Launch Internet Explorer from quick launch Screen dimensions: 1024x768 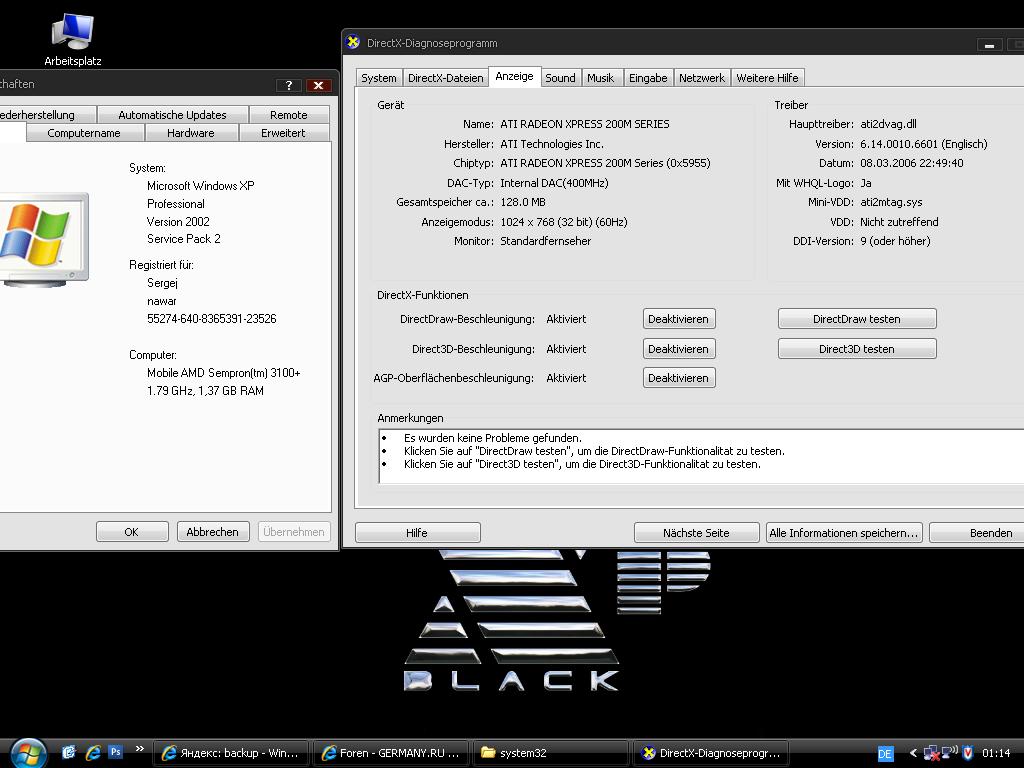tap(93, 752)
